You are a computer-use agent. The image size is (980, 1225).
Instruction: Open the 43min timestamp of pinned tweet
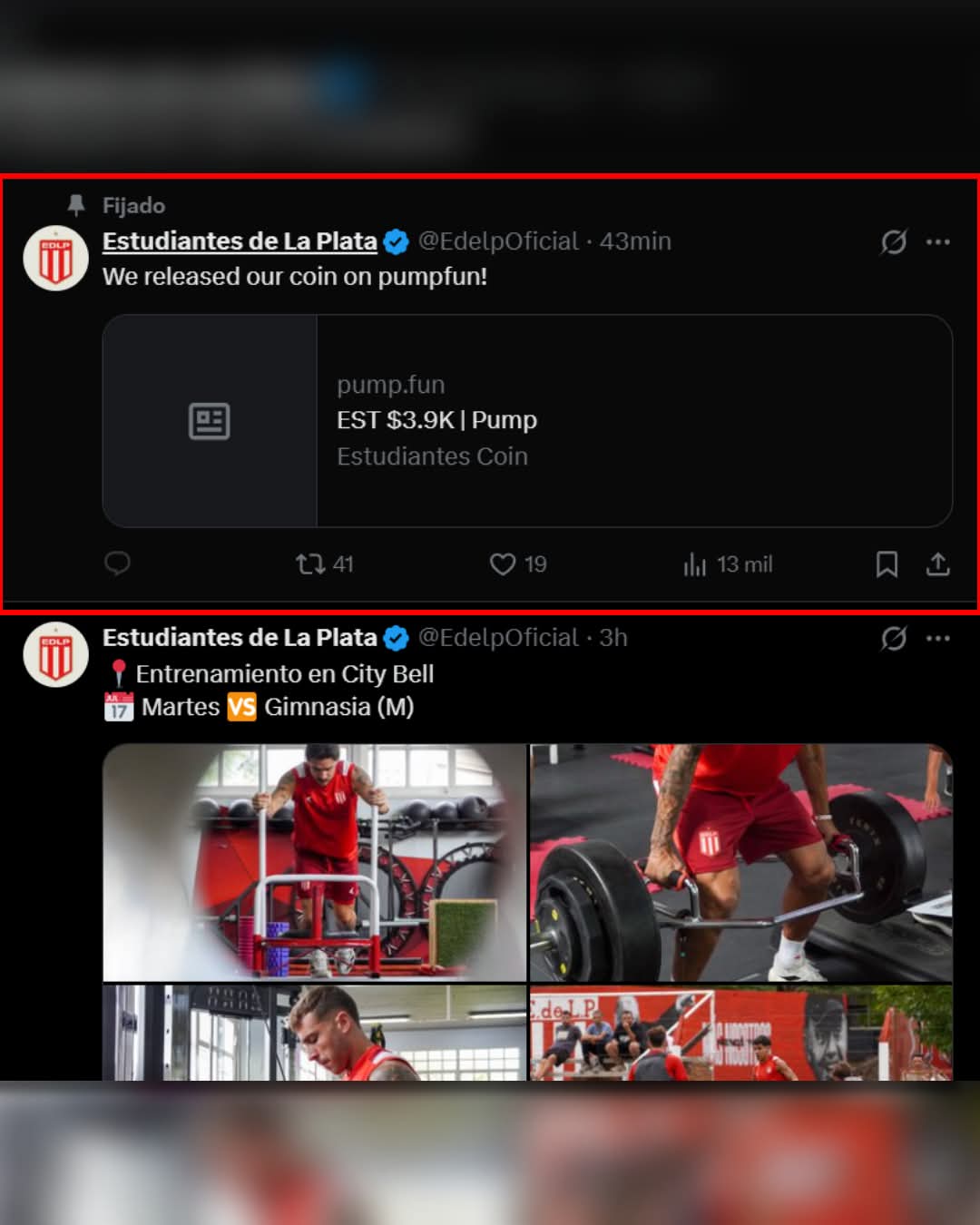pyautogui.click(x=635, y=241)
